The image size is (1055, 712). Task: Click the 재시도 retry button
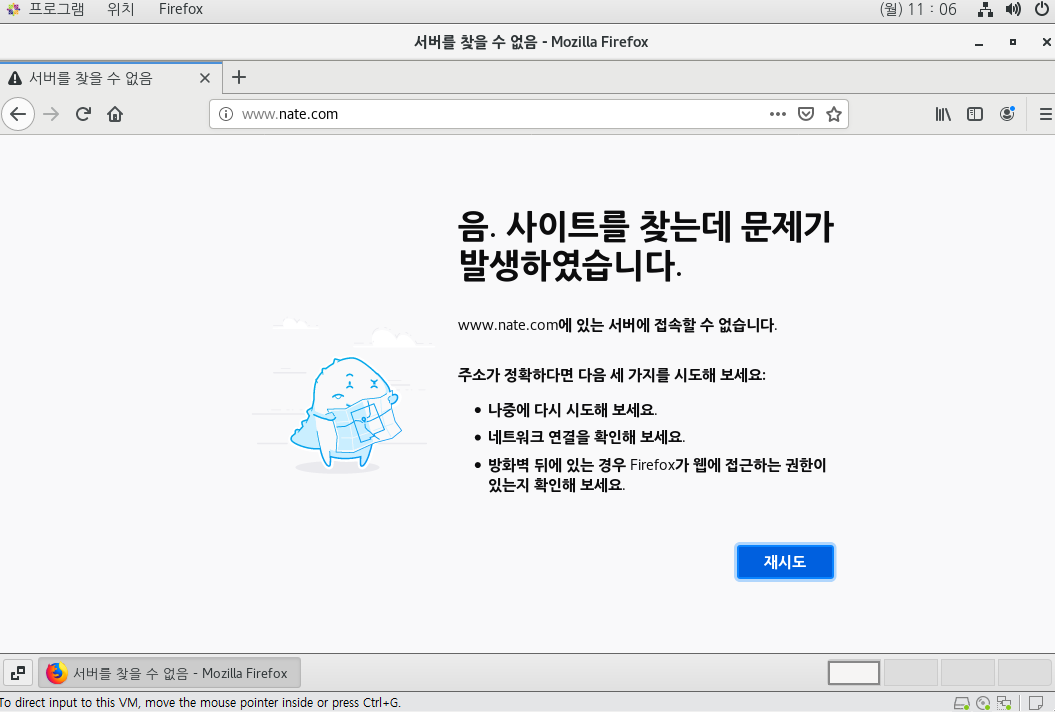click(785, 561)
